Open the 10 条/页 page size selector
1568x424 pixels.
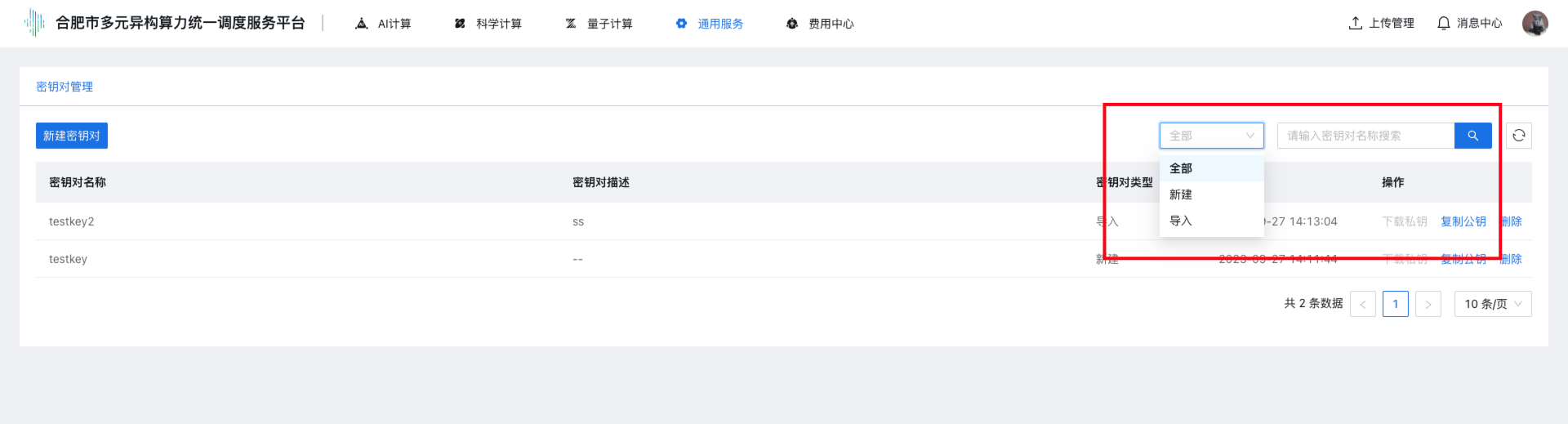pyautogui.click(x=1492, y=304)
